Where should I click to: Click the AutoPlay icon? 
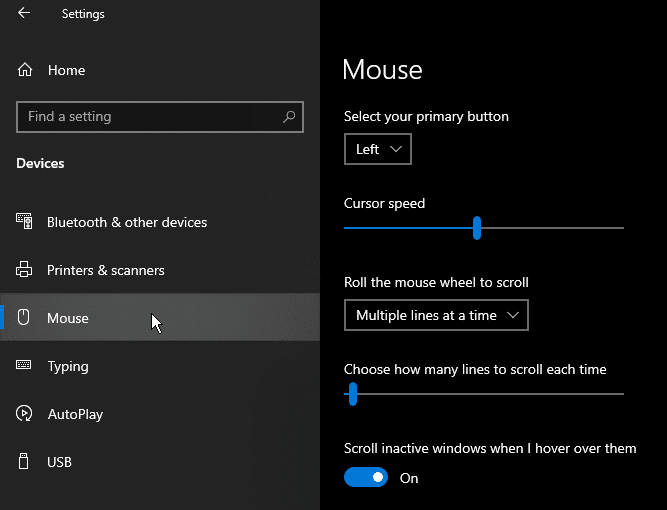(24, 413)
